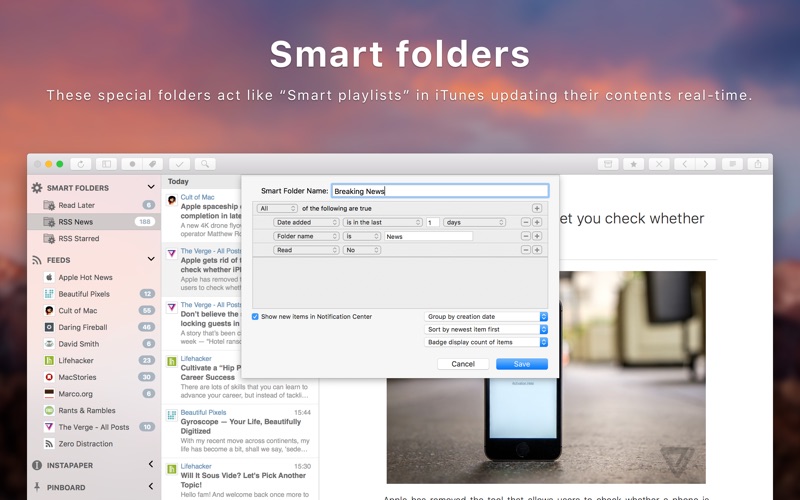Uncheck Show new items in Notification Center
The height and width of the screenshot is (500, 800).
255,317
